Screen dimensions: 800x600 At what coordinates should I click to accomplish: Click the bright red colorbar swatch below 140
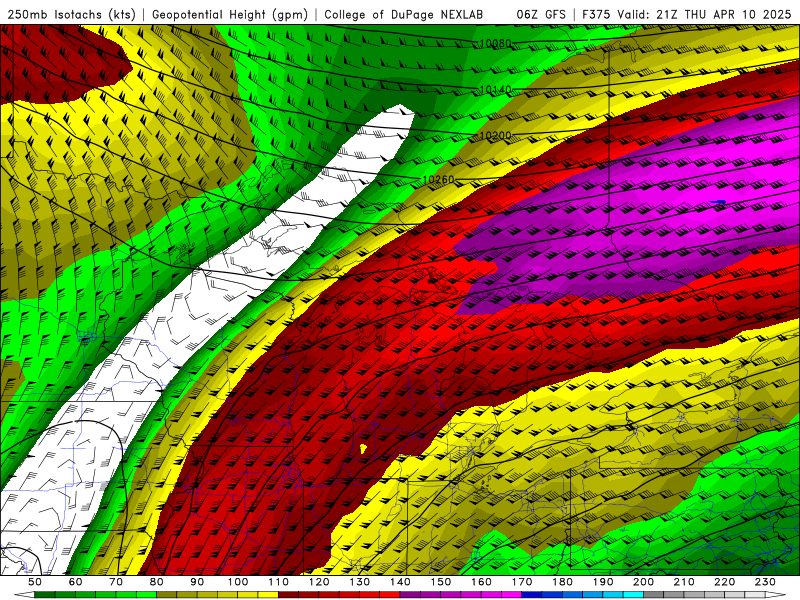click(390, 595)
